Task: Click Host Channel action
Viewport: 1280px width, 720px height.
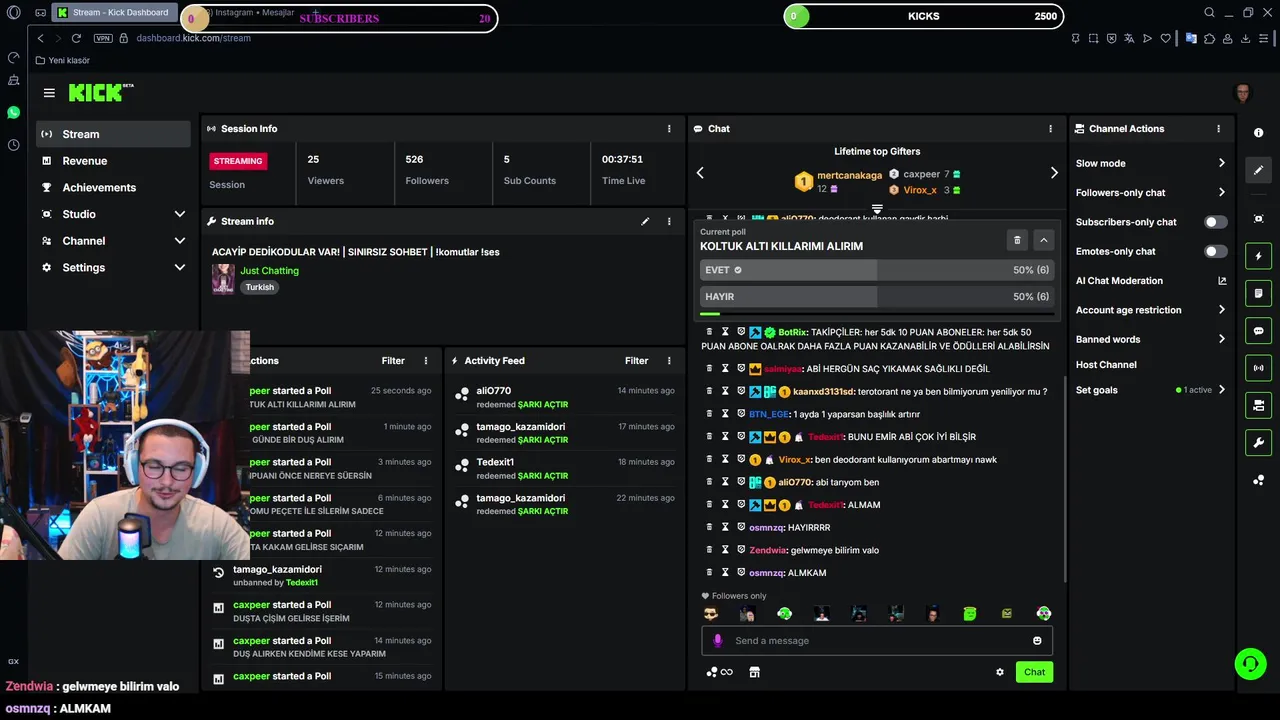Action: coord(1106,365)
